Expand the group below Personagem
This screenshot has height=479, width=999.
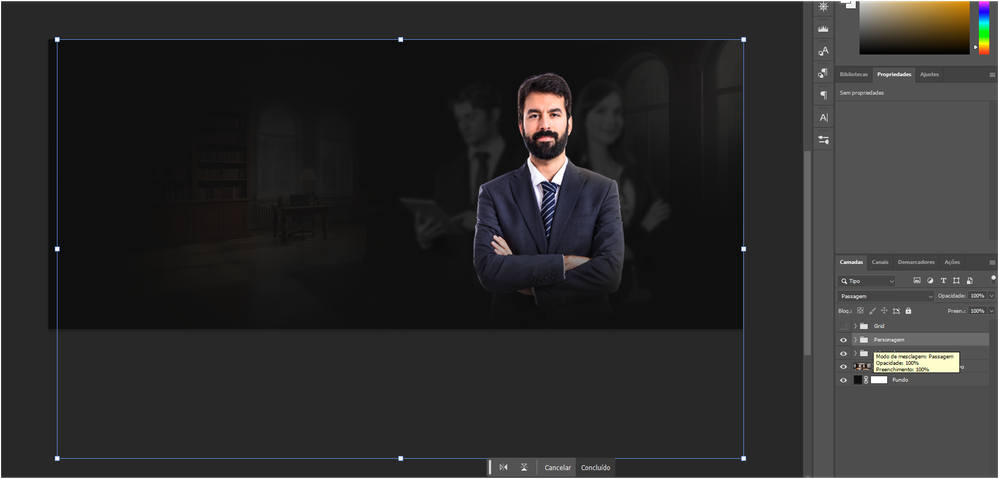click(855, 353)
